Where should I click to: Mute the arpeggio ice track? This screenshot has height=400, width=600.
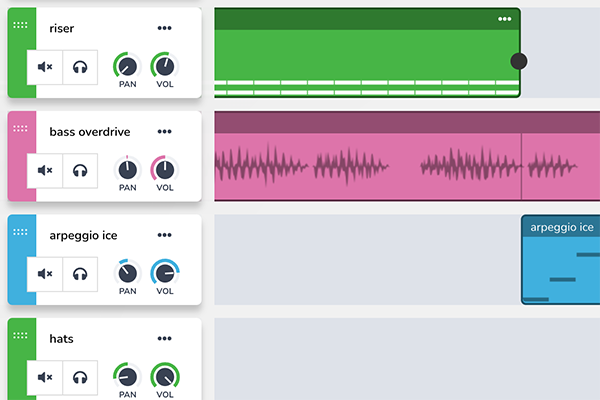click(45, 274)
